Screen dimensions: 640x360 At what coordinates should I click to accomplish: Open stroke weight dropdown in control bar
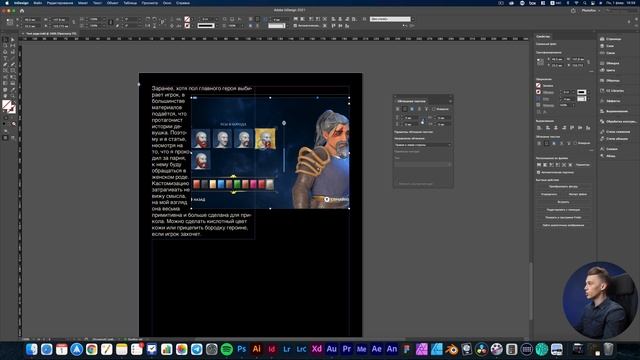[217, 19]
